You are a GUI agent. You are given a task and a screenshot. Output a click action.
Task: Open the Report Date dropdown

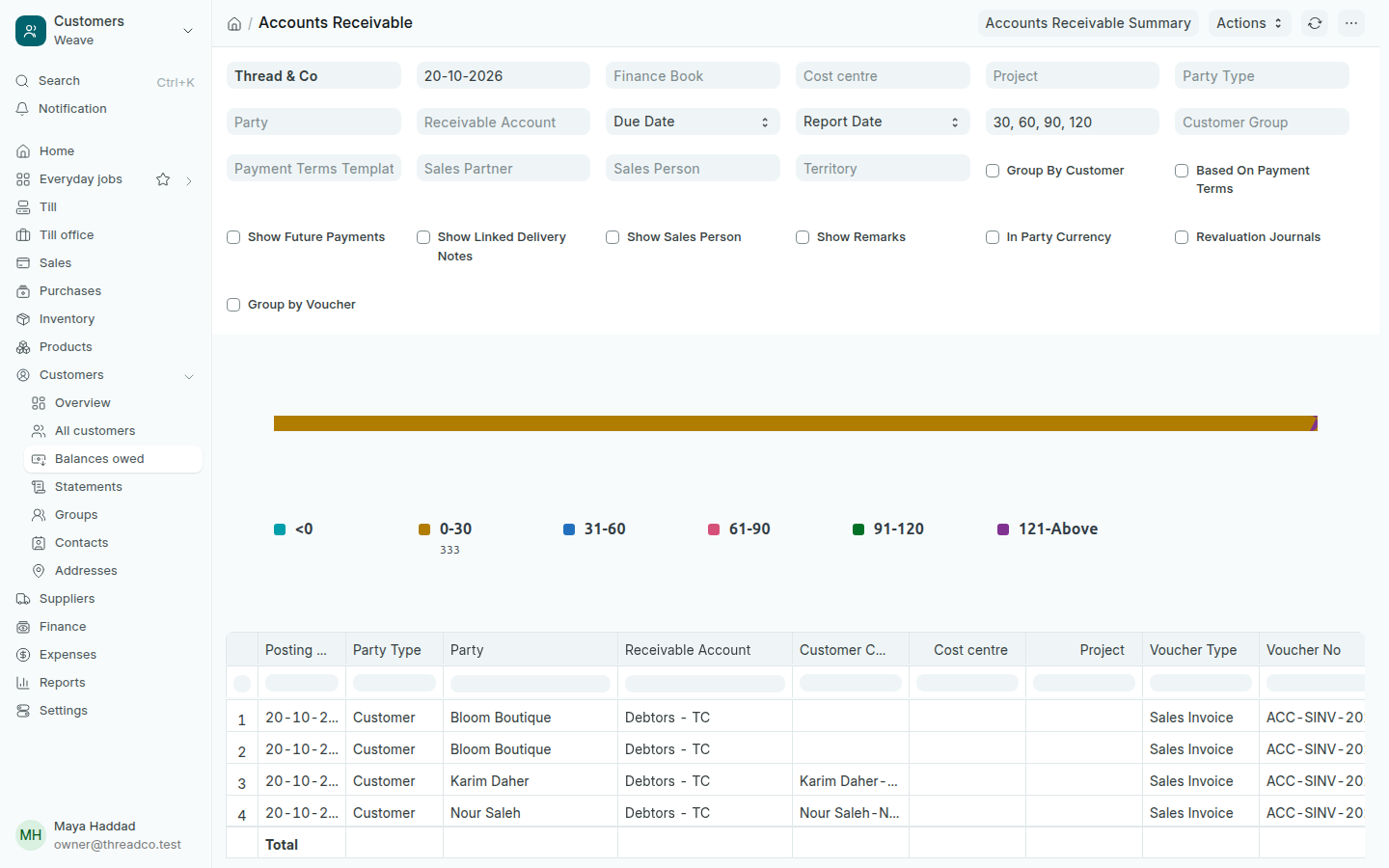click(883, 122)
